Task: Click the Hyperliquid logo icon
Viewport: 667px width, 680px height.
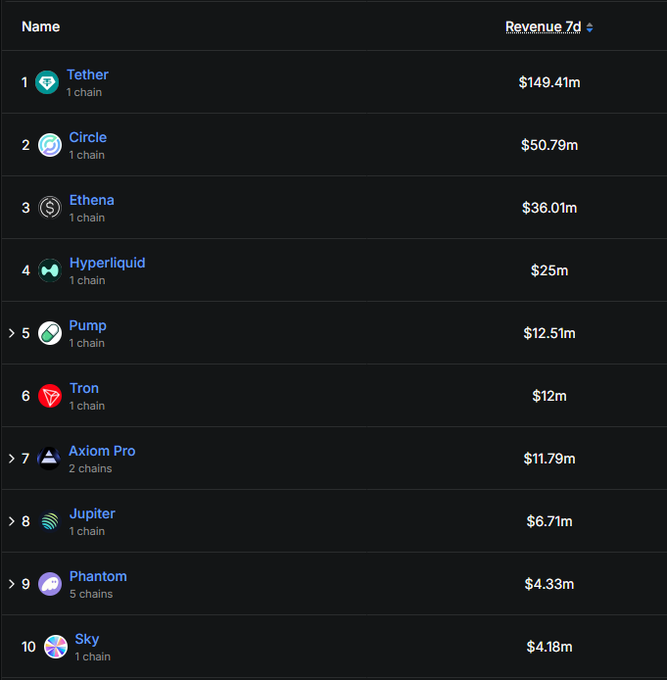Action: pyautogui.click(x=50, y=271)
